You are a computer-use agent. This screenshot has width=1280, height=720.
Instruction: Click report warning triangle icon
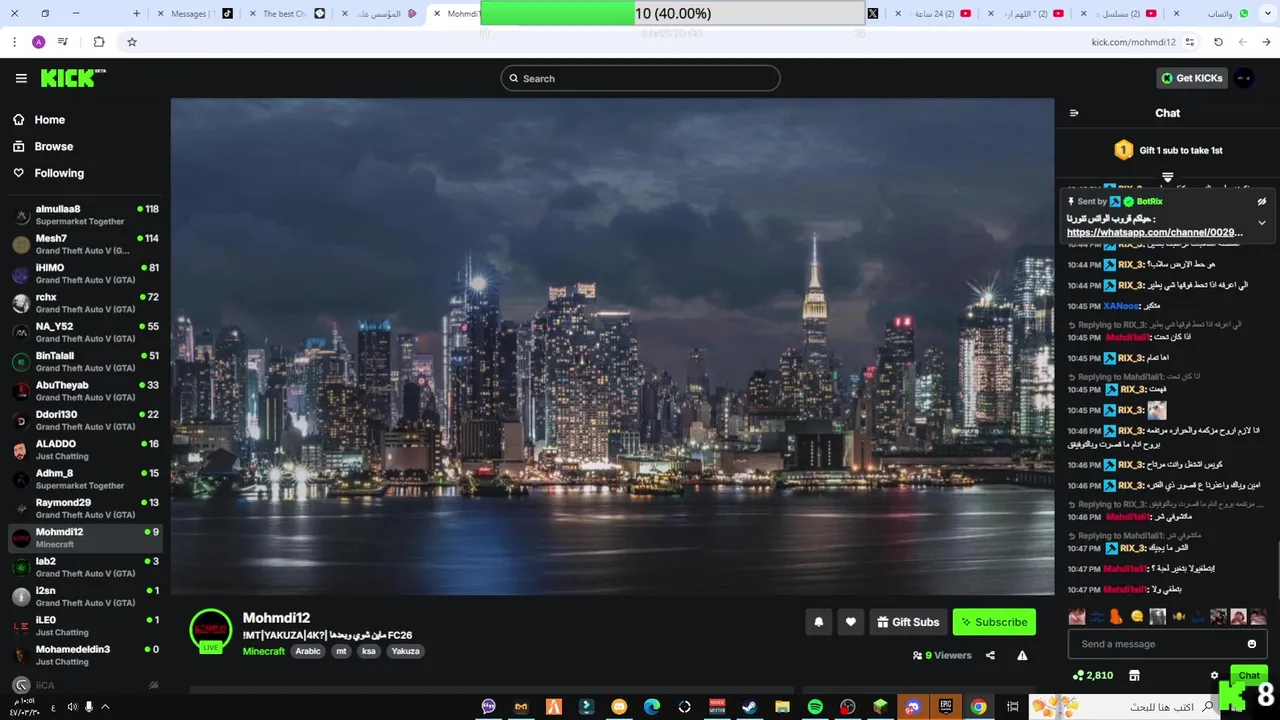pos(1022,656)
